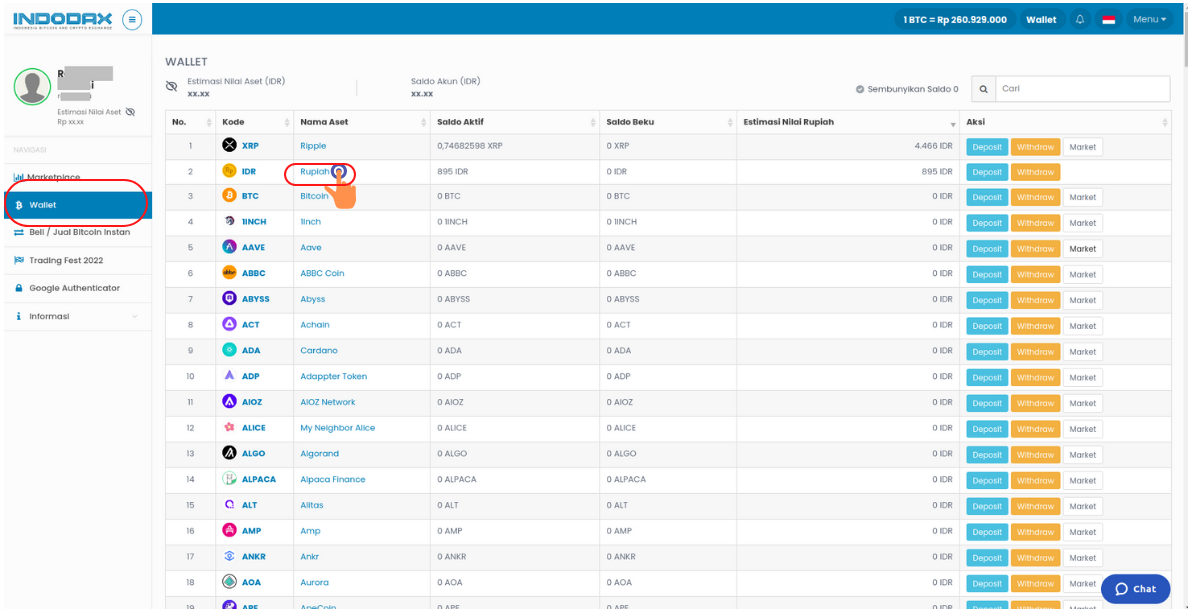Click the user profile avatar
1190x611 pixels.
click(x=33, y=87)
